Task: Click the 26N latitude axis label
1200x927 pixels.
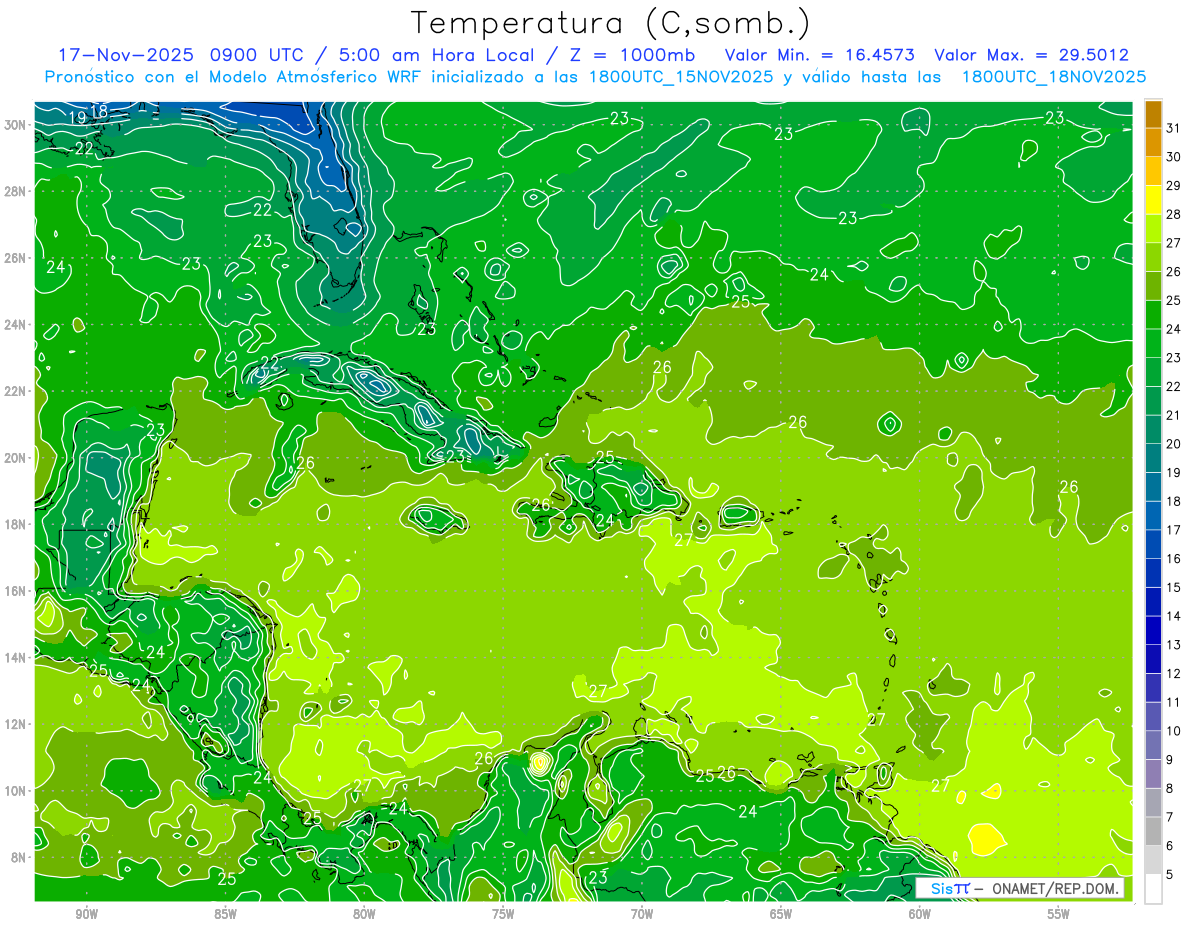Action: (15, 258)
